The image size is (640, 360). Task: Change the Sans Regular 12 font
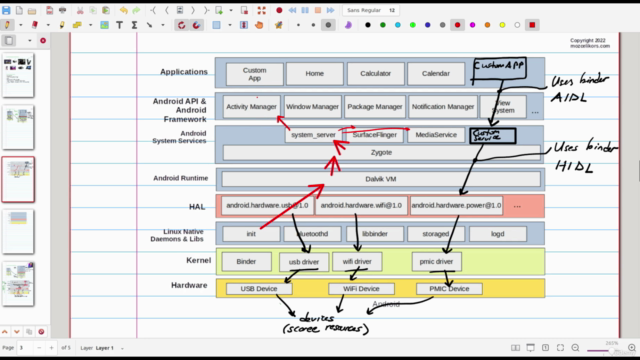click(371, 10)
